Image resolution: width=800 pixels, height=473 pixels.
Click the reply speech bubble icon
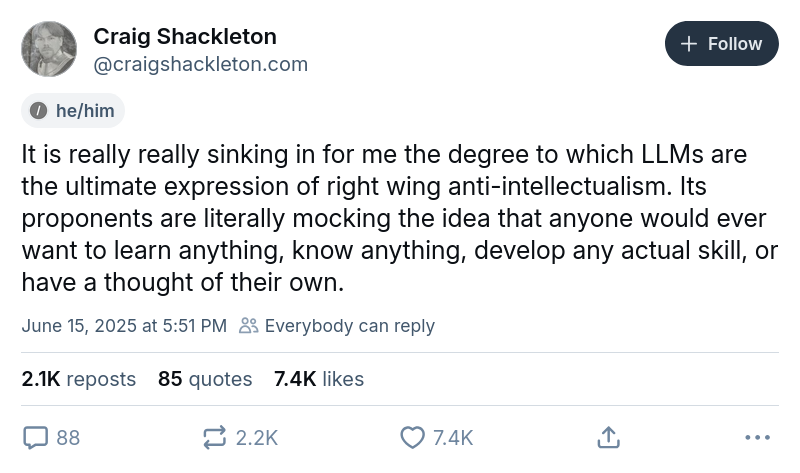(x=36, y=437)
